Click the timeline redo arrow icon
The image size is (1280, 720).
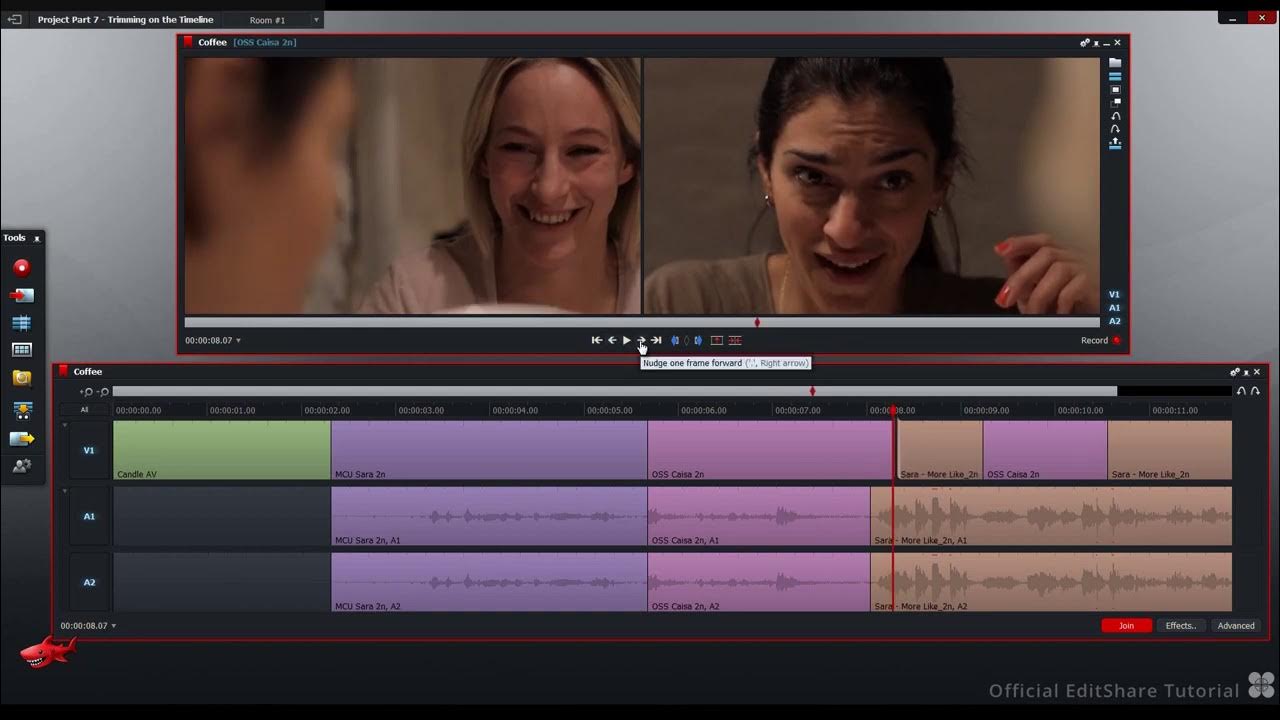[x=1255, y=391]
